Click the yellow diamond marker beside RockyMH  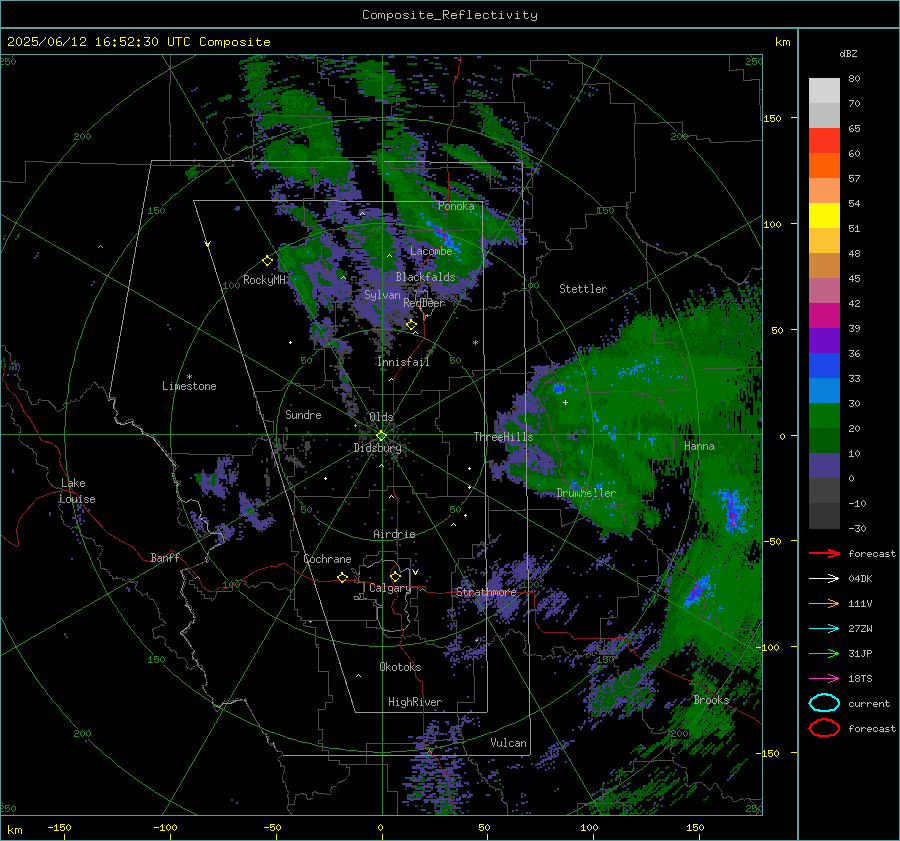pyautogui.click(x=267, y=261)
